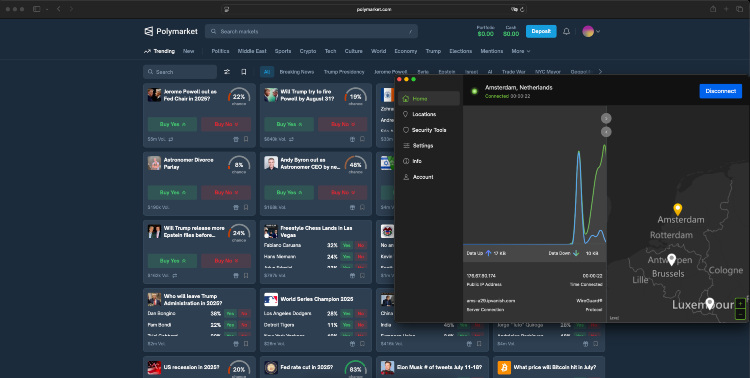
Task: Expand the More categories dropdown
Action: pyautogui.click(x=521, y=51)
